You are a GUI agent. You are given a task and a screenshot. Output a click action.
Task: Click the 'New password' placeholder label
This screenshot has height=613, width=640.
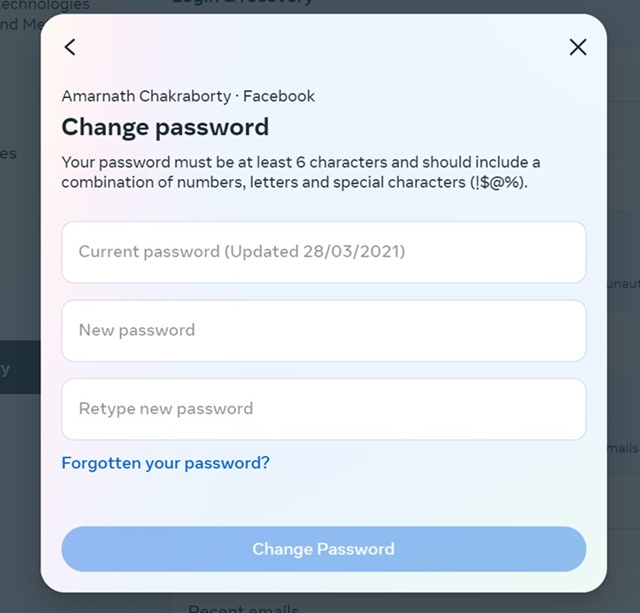tap(137, 330)
